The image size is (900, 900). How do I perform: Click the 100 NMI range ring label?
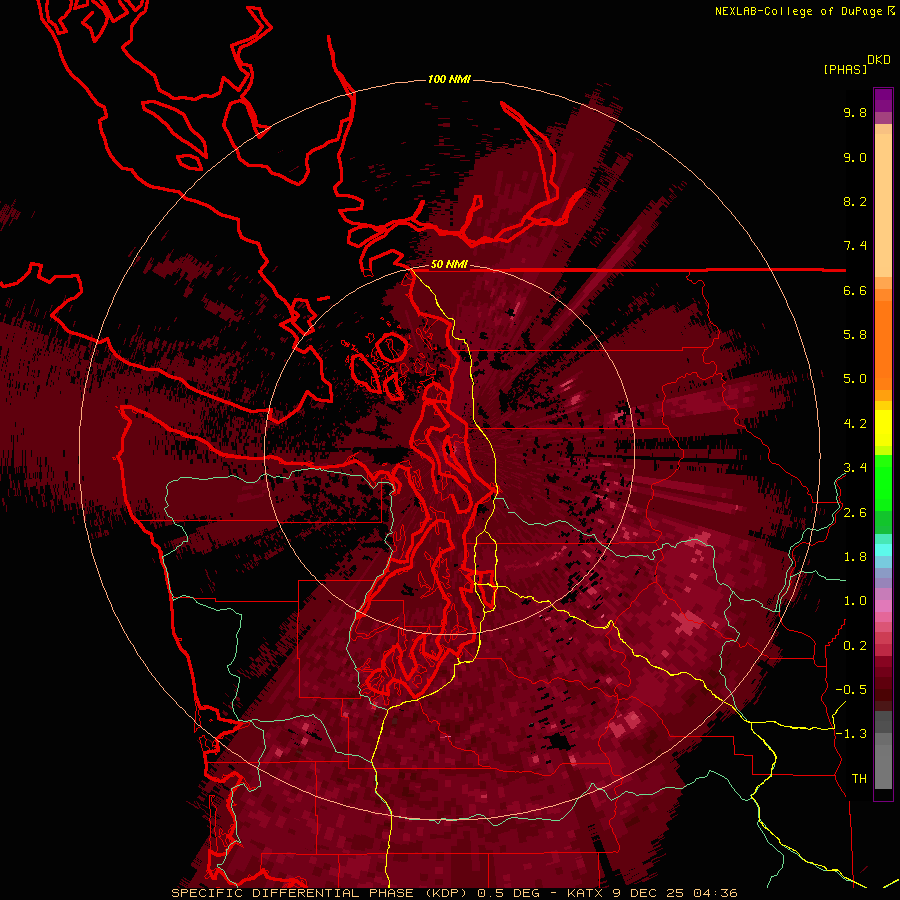pos(449,79)
